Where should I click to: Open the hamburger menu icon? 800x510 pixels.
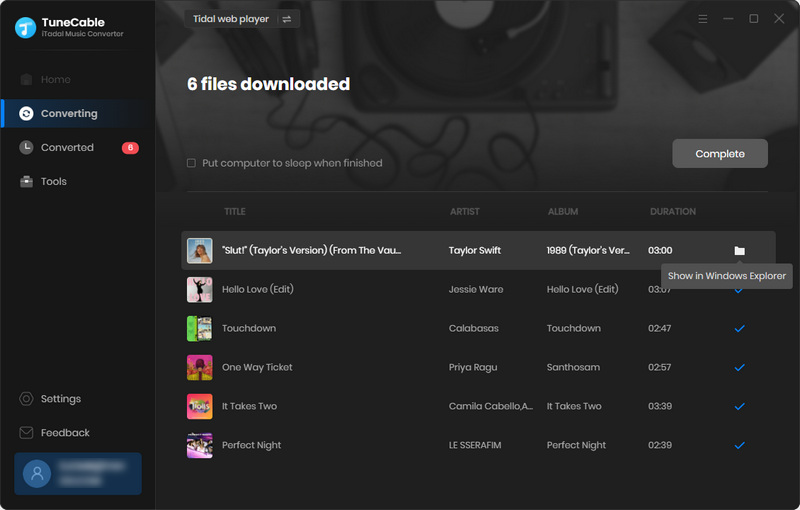(703, 19)
